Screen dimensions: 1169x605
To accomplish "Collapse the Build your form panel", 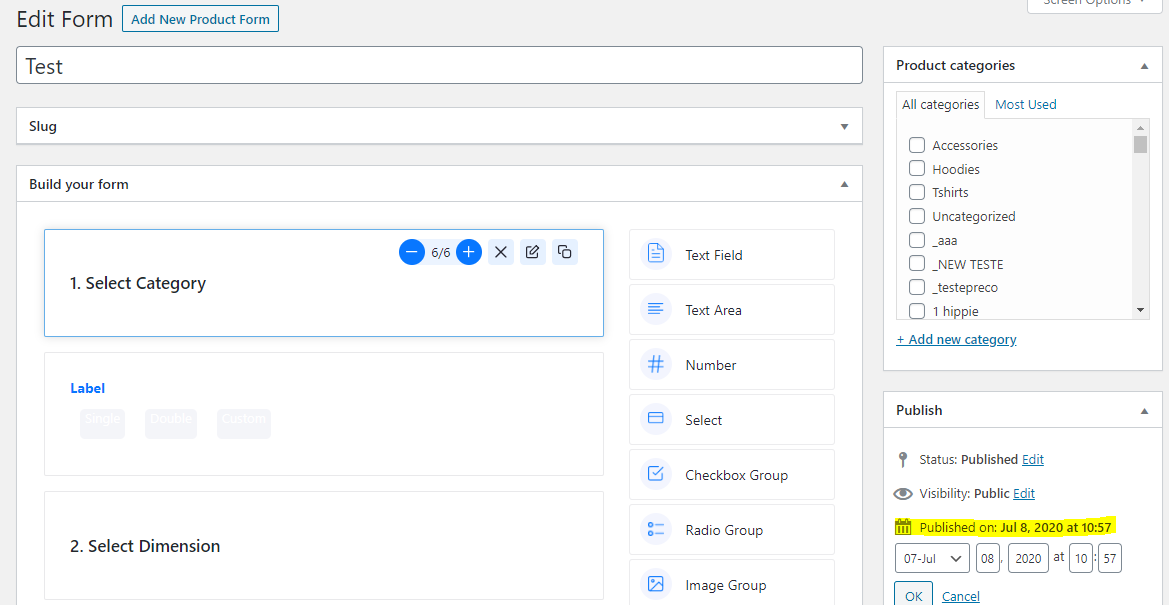I will [x=845, y=184].
